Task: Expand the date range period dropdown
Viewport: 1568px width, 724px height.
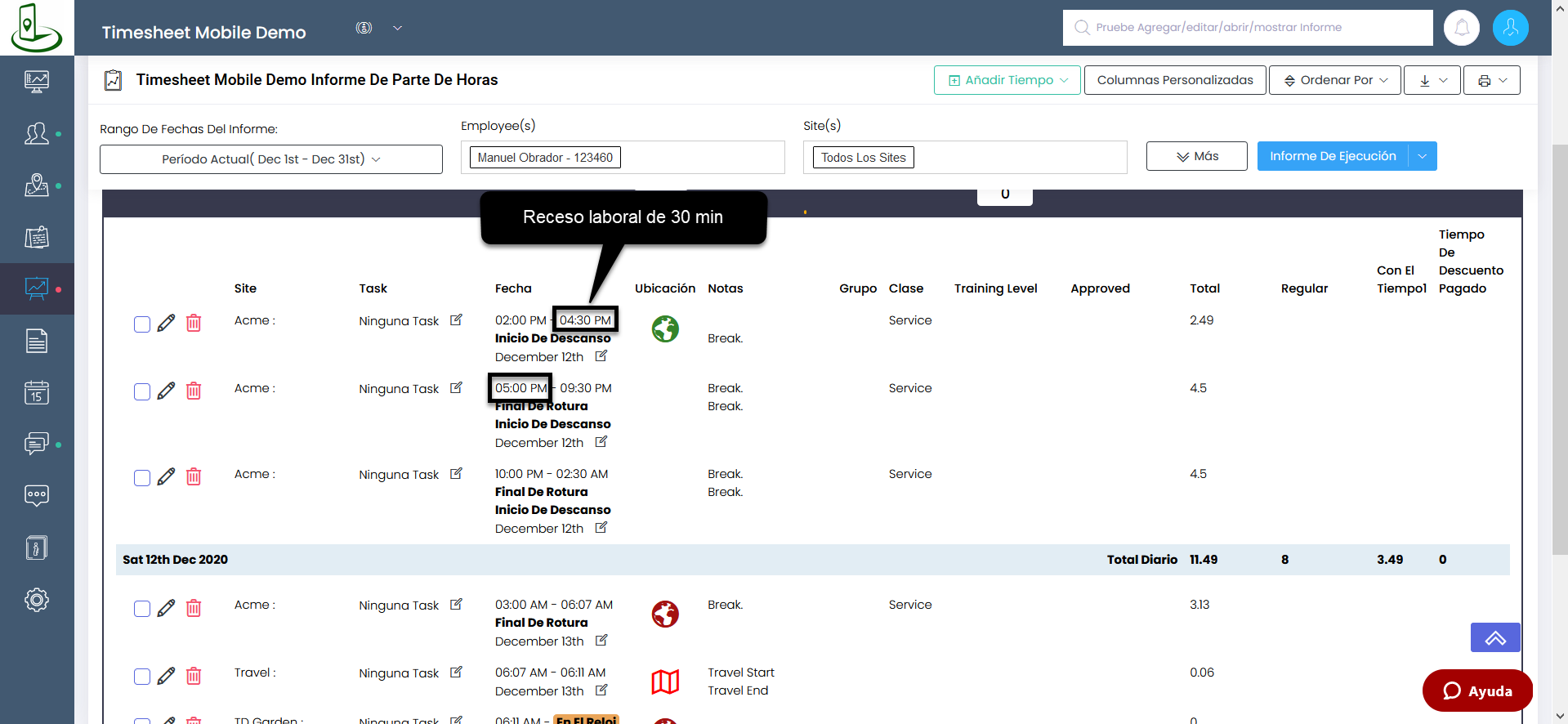Action: point(270,159)
